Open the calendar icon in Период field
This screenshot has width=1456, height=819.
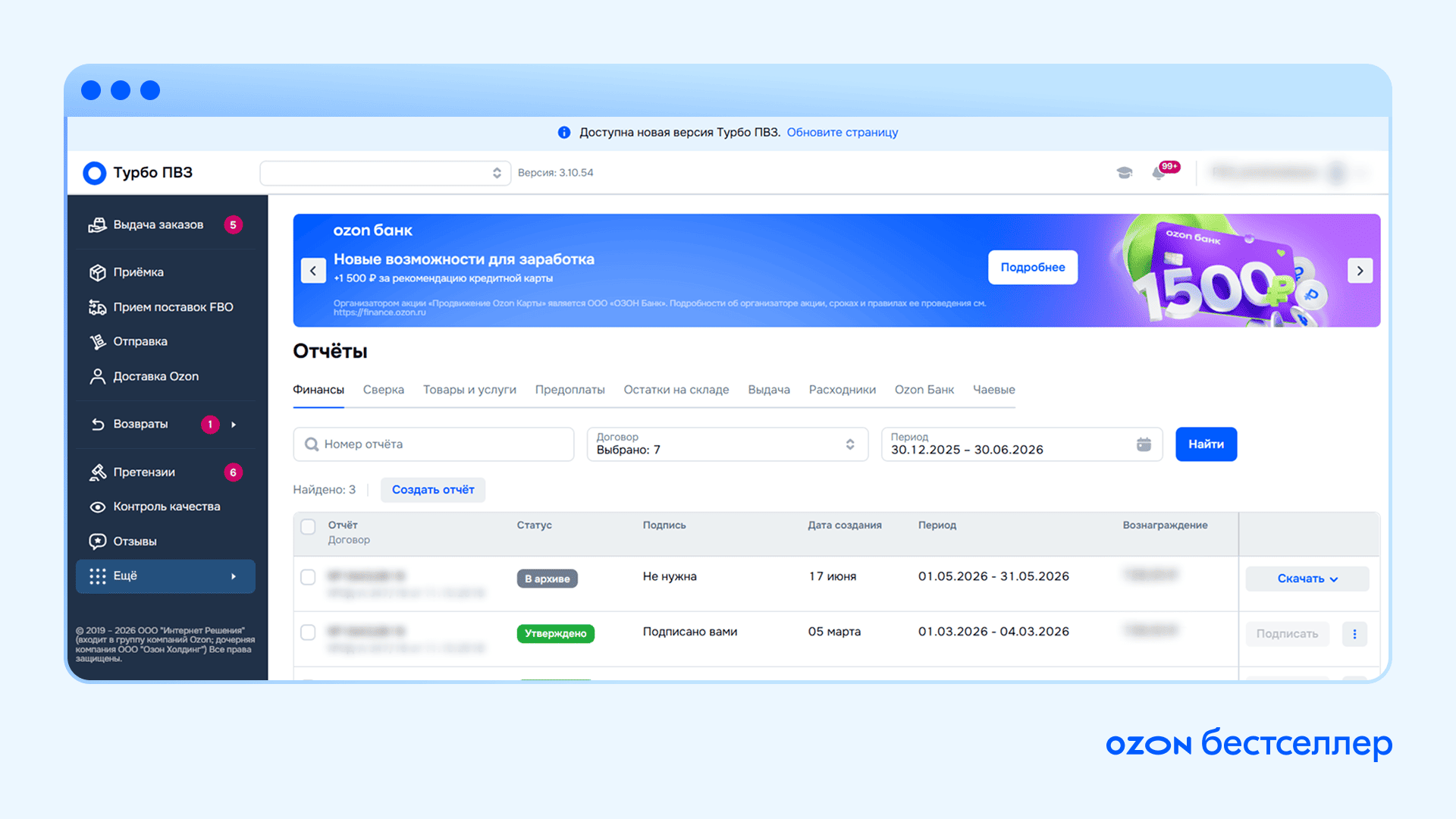click(x=1144, y=444)
